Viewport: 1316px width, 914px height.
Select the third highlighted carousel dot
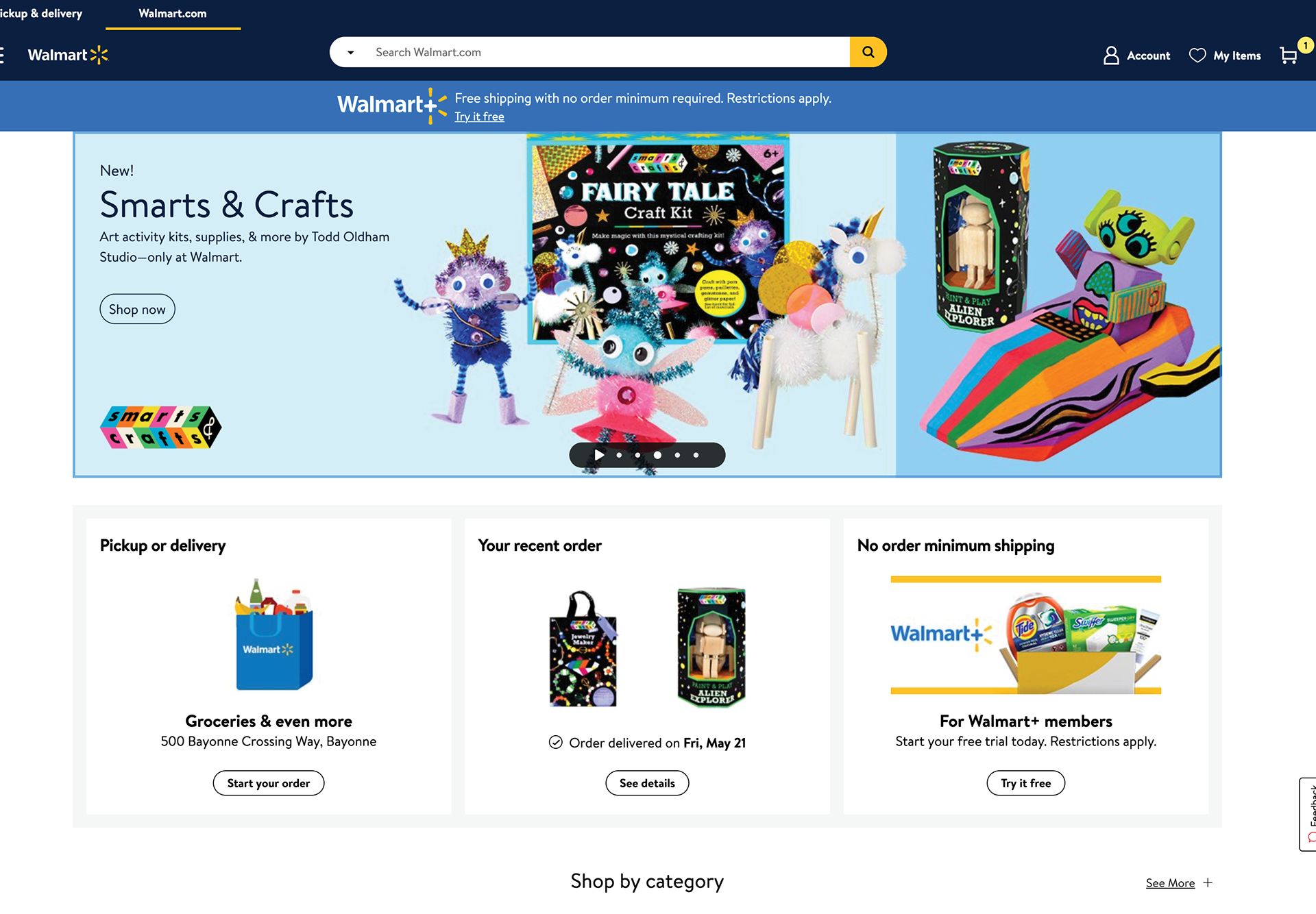point(657,455)
